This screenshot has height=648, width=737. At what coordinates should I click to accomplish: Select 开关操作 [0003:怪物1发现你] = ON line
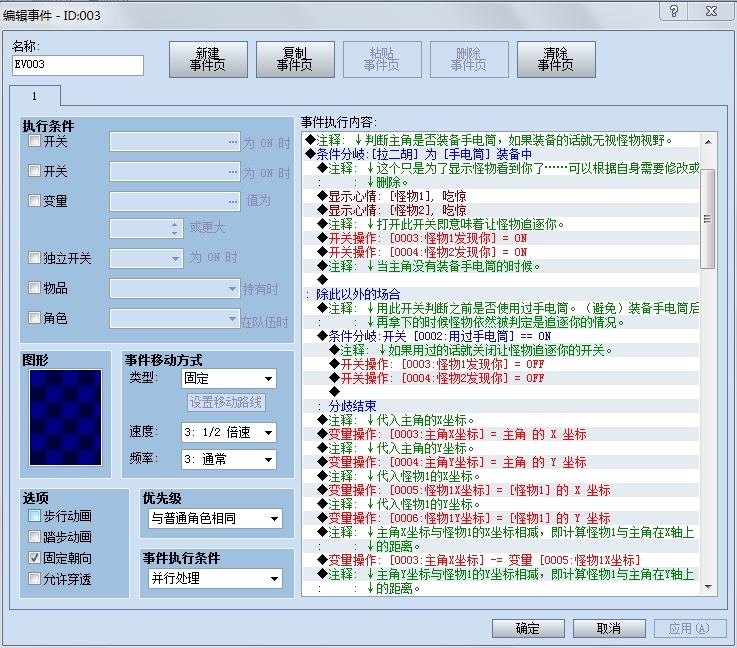tap(501, 238)
